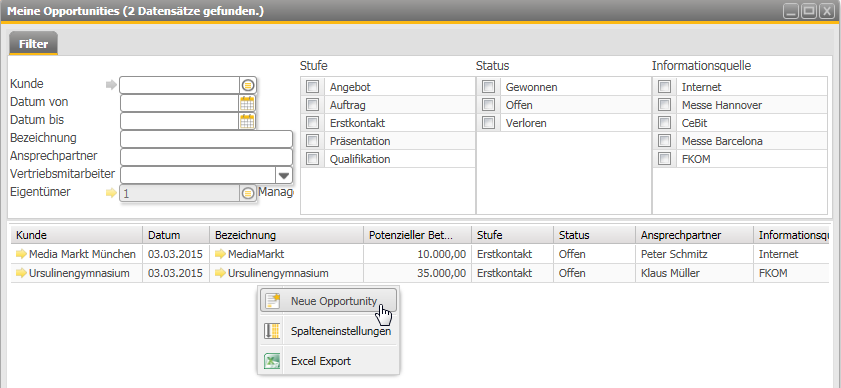Focus the Kunde input field
The image size is (841, 388).
pyautogui.click(x=180, y=85)
